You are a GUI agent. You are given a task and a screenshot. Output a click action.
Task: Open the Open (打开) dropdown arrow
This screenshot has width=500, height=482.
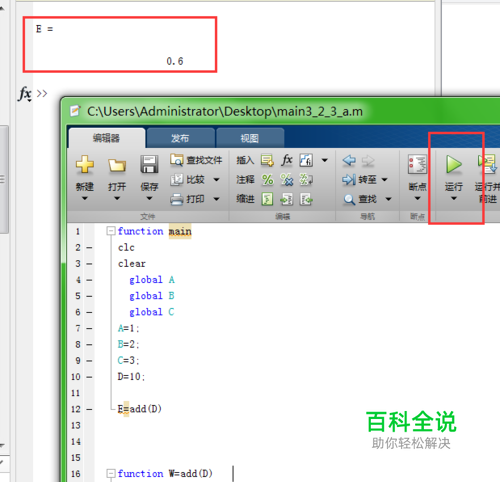pos(117,199)
